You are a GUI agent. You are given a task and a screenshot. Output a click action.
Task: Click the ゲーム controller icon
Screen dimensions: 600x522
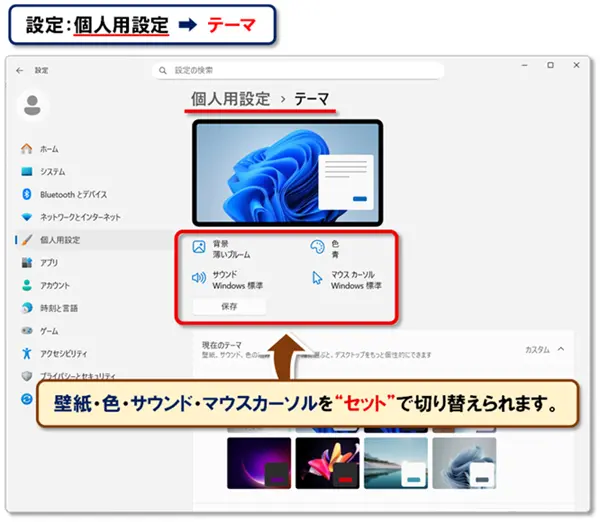[x=26, y=330]
